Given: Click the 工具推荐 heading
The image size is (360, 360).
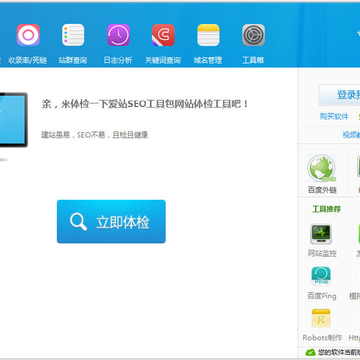Looking at the screenshot, I should click(x=326, y=209).
